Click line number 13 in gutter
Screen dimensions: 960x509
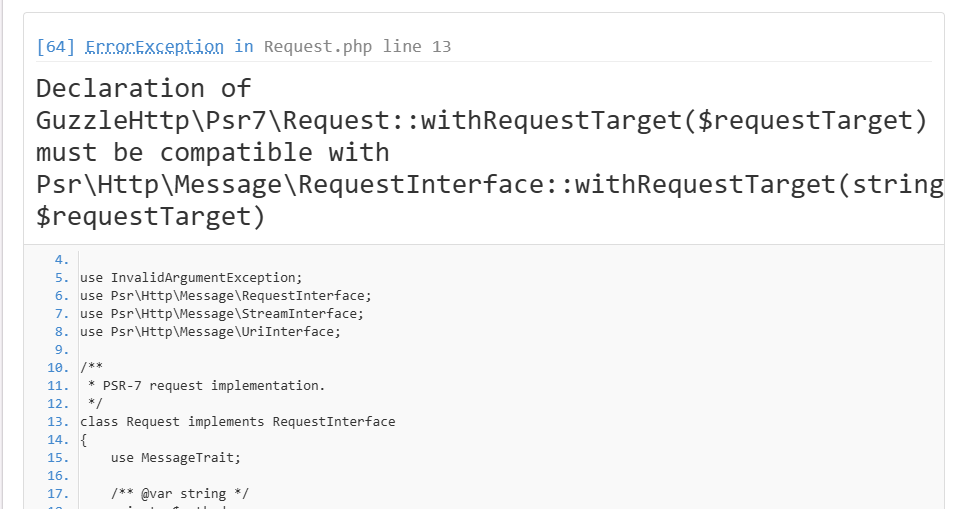click(x=58, y=421)
